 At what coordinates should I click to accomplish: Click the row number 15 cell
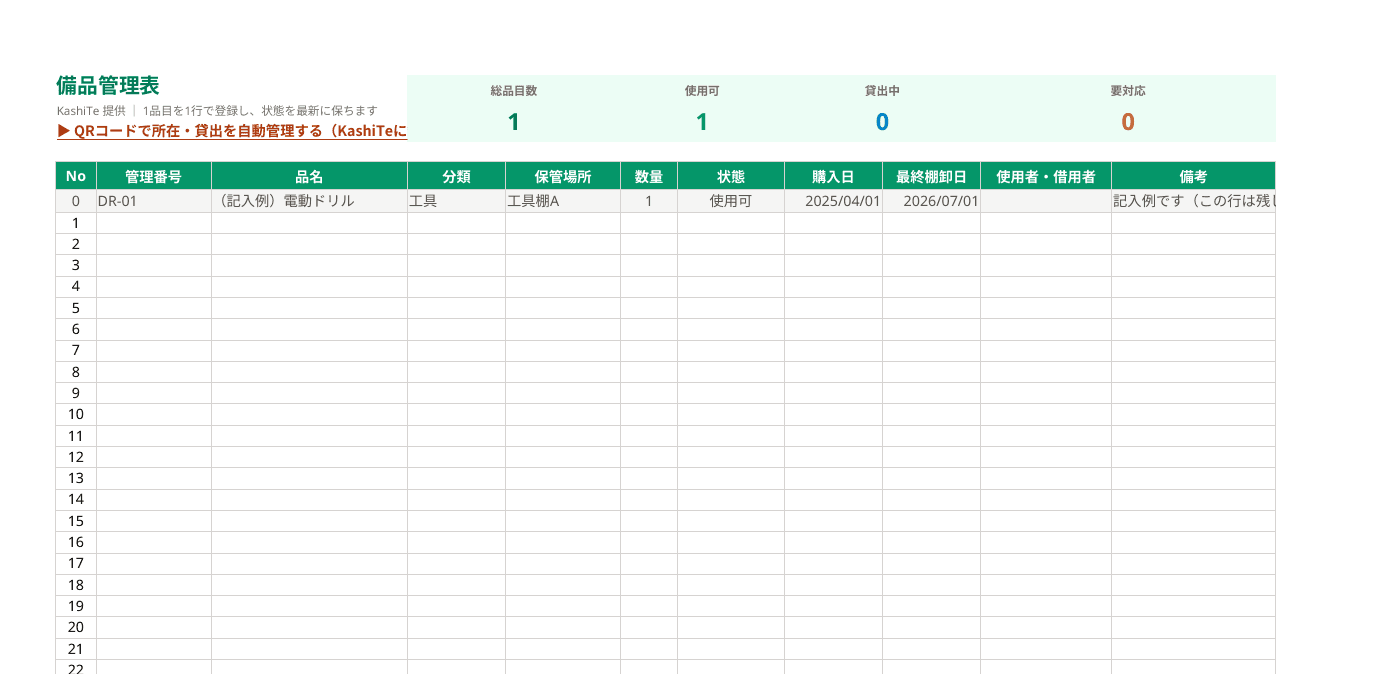point(76,521)
